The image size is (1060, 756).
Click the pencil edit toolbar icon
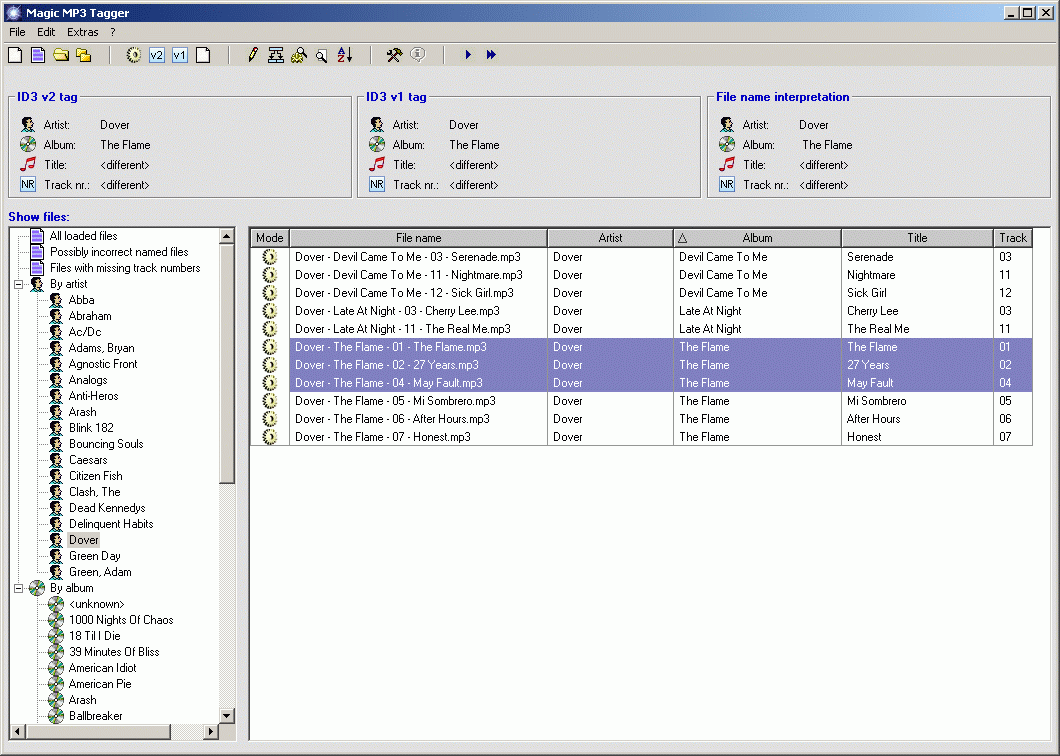pos(253,55)
